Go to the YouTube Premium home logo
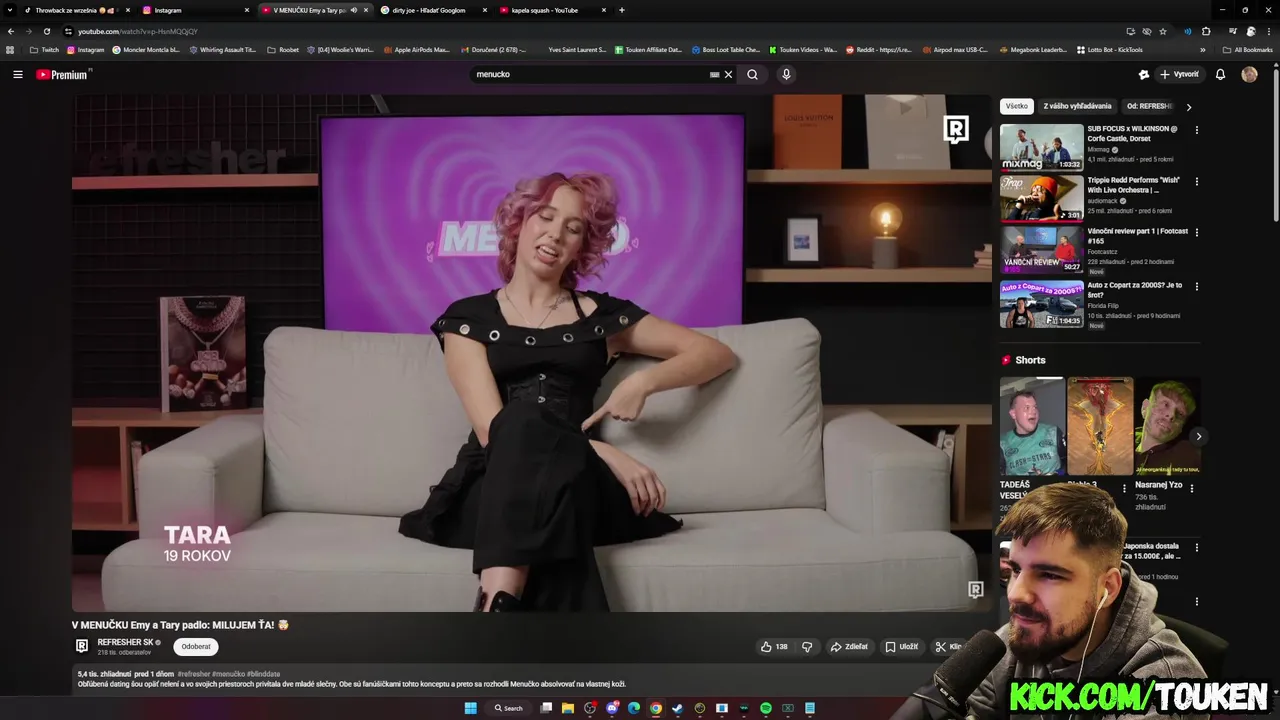 [64, 74]
